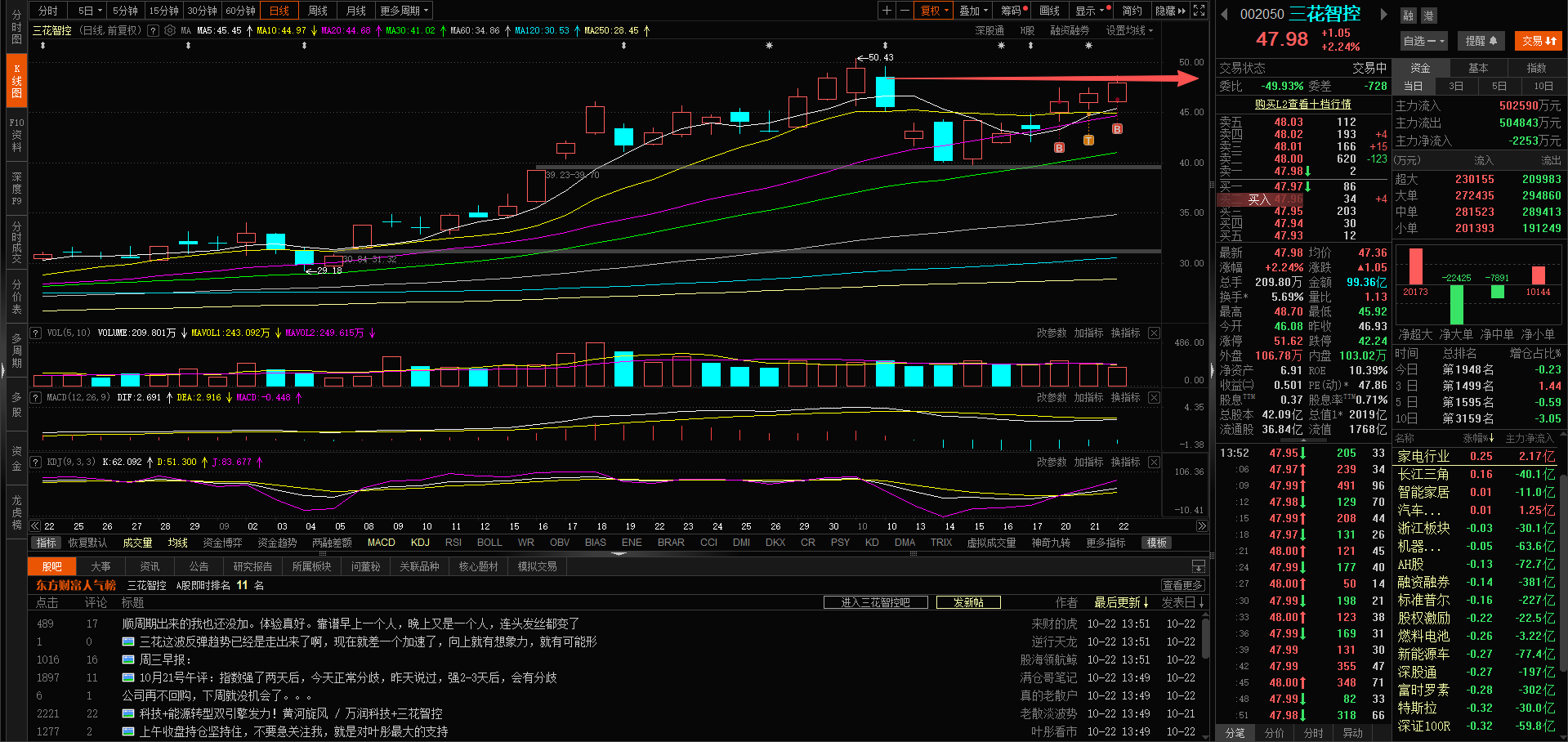This screenshot has width=1568, height=742.
Task: Close the VOL indicator panel
Action: [x=1154, y=333]
